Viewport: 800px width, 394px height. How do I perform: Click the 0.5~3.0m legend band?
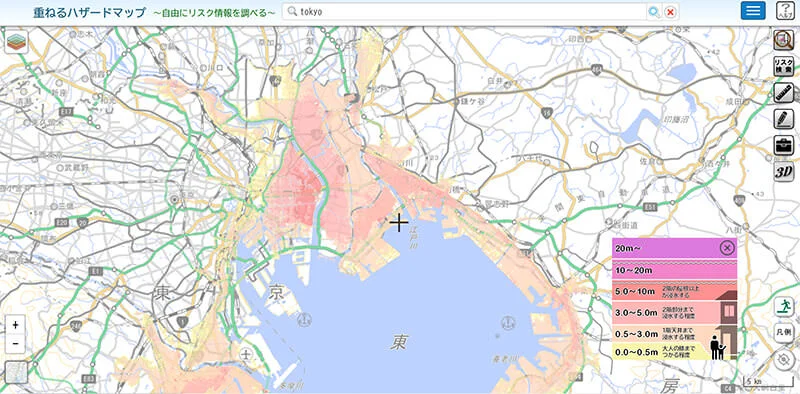(674, 334)
